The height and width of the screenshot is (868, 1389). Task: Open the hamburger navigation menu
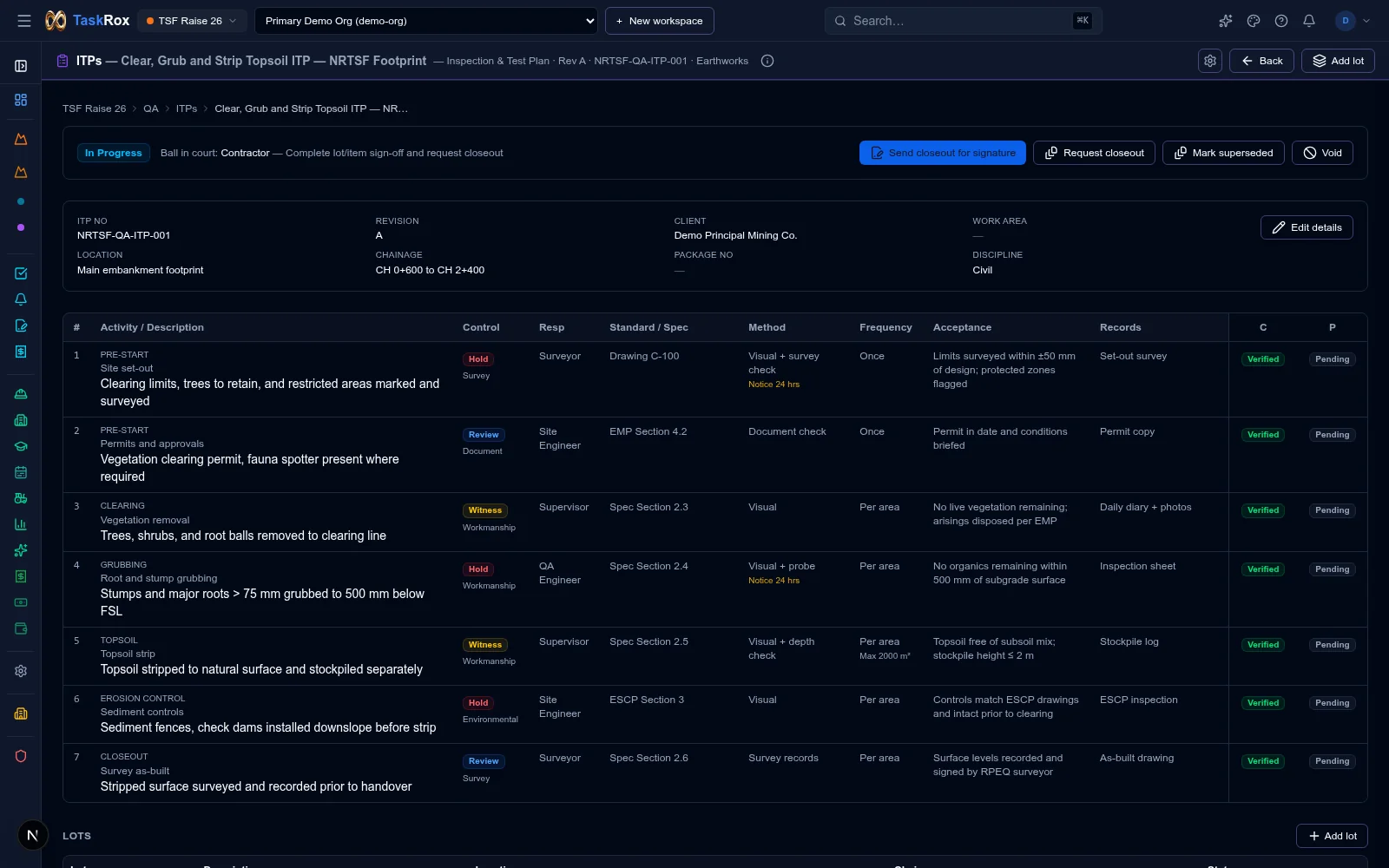(x=24, y=21)
